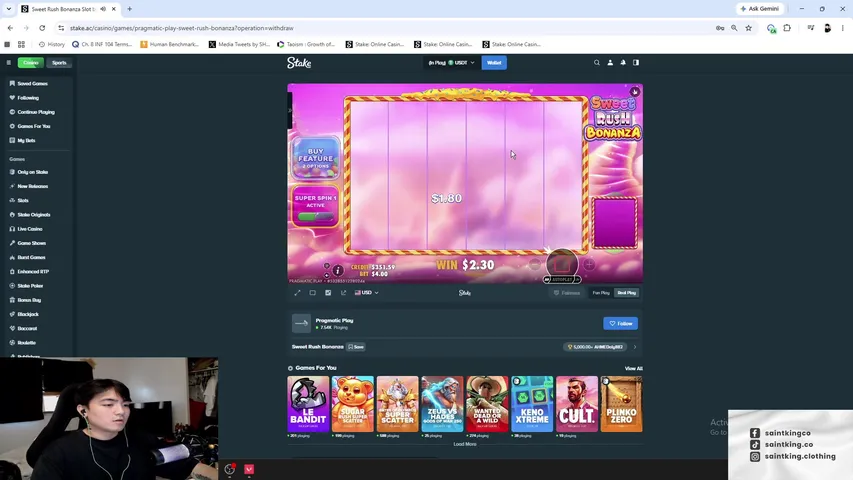Open the Autoplay settings
Screen dimensions: 853x480
562,280
